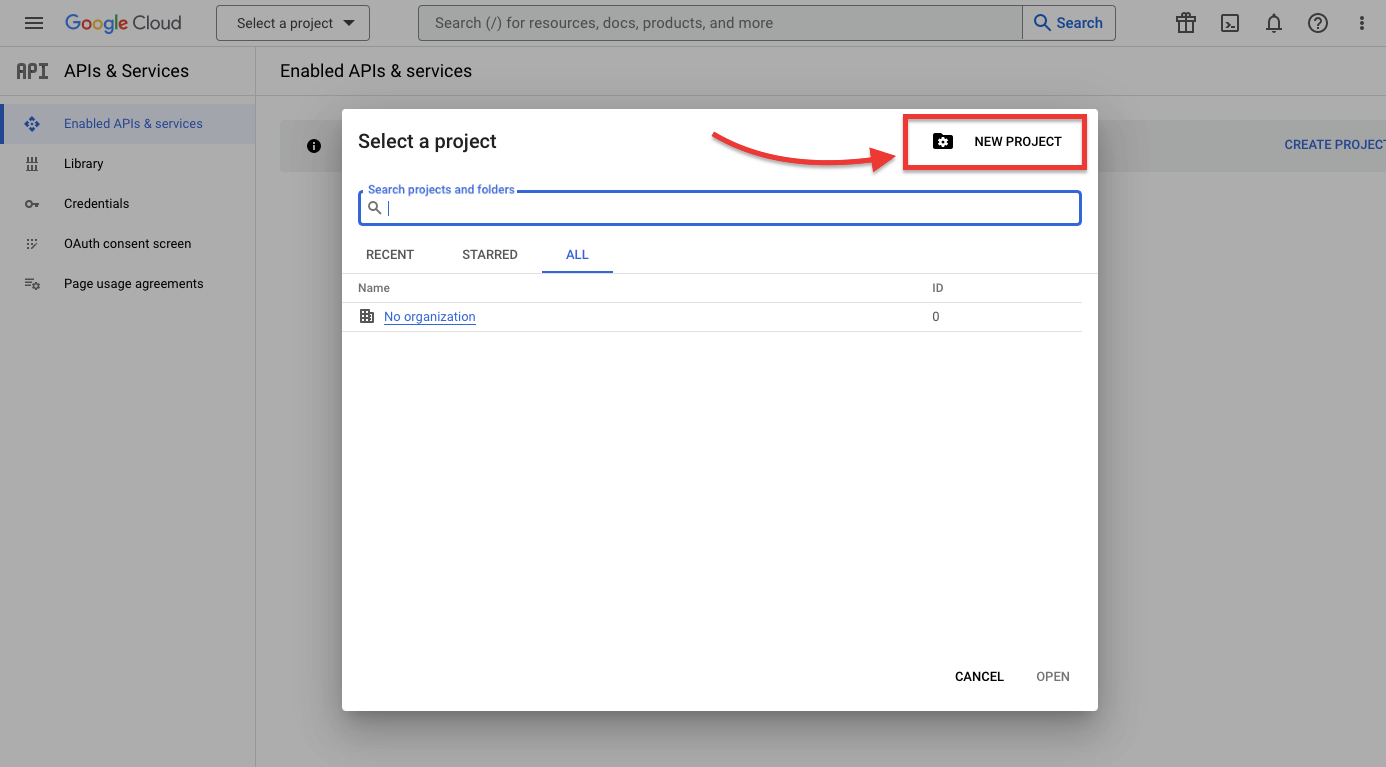Switch to the RECENT tab
Screen dimensions: 1386x767
(390, 255)
